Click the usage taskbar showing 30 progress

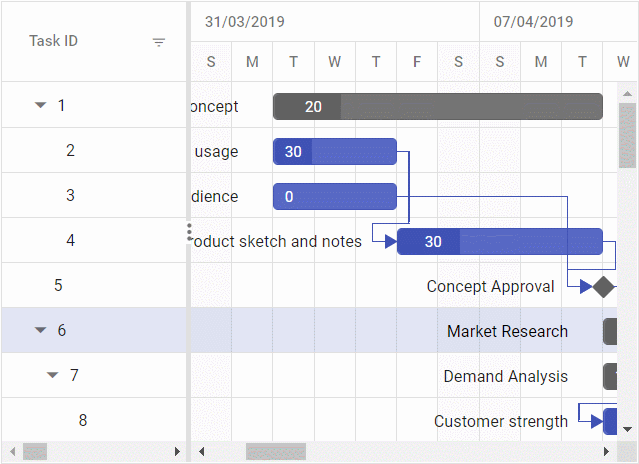pos(335,151)
